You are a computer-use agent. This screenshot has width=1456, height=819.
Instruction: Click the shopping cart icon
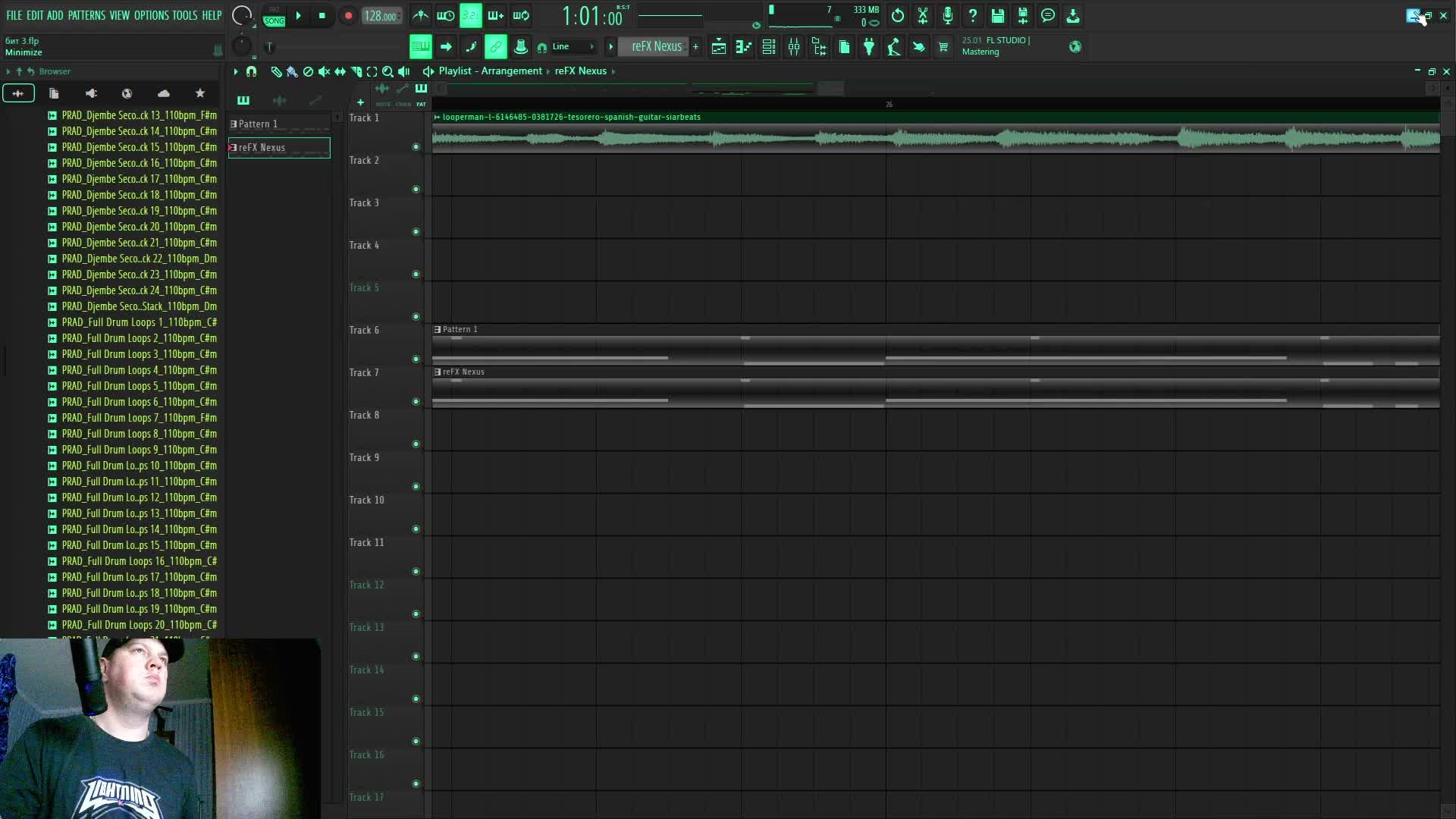[x=943, y=47]
